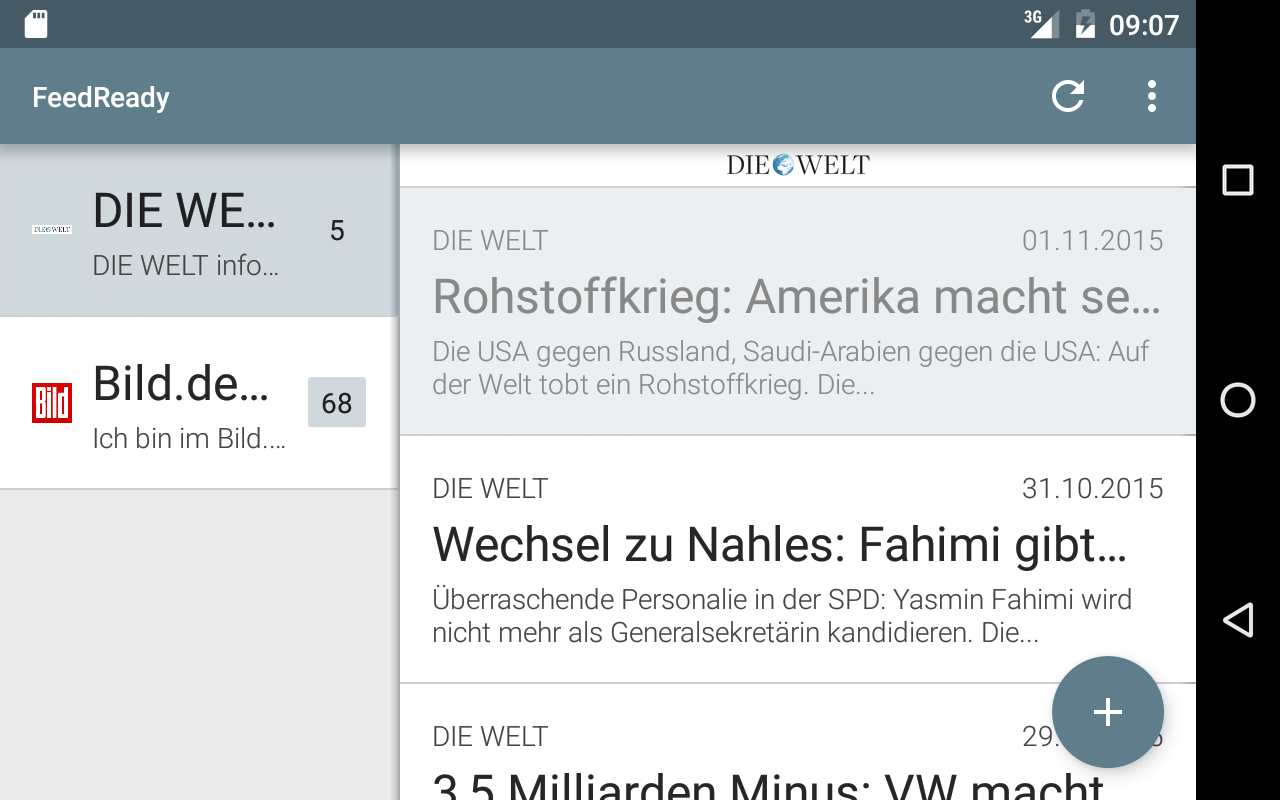
Task: Click date 01.11.2015 on first article
Action: click(x=1093, y=240)
